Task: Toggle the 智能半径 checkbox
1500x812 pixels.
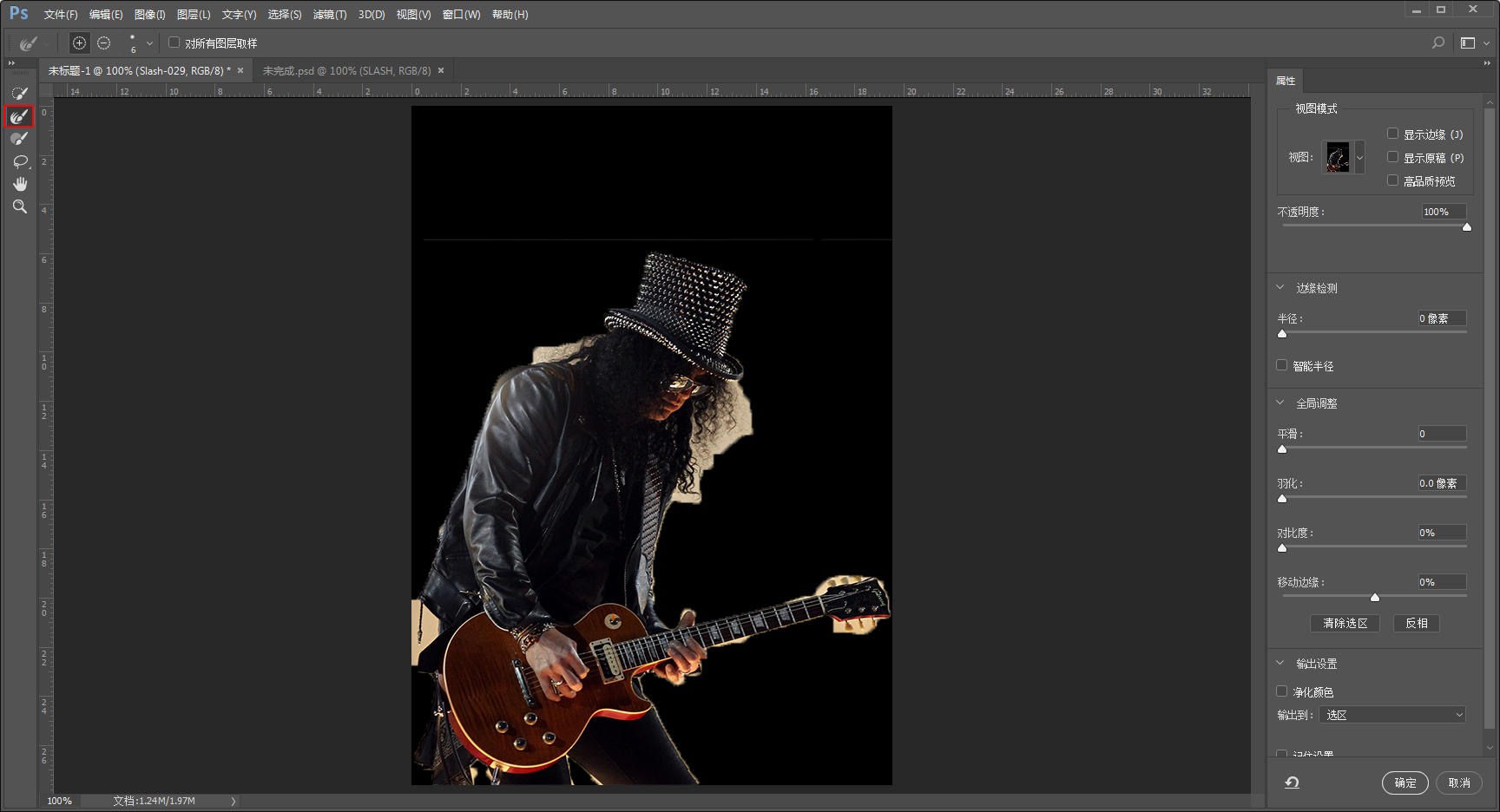Action: (x=1282, y=365)
